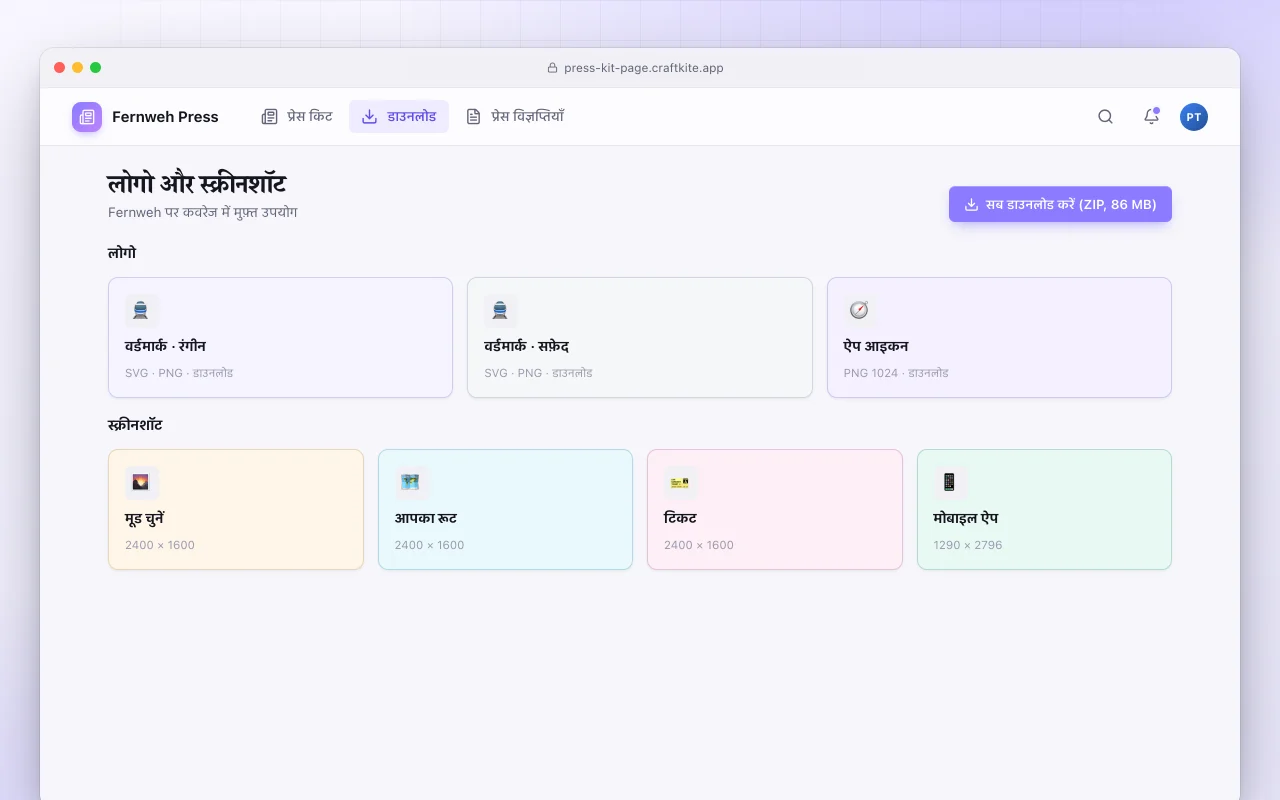Open the ऐप आइकन download card

[x=999, y=337]
